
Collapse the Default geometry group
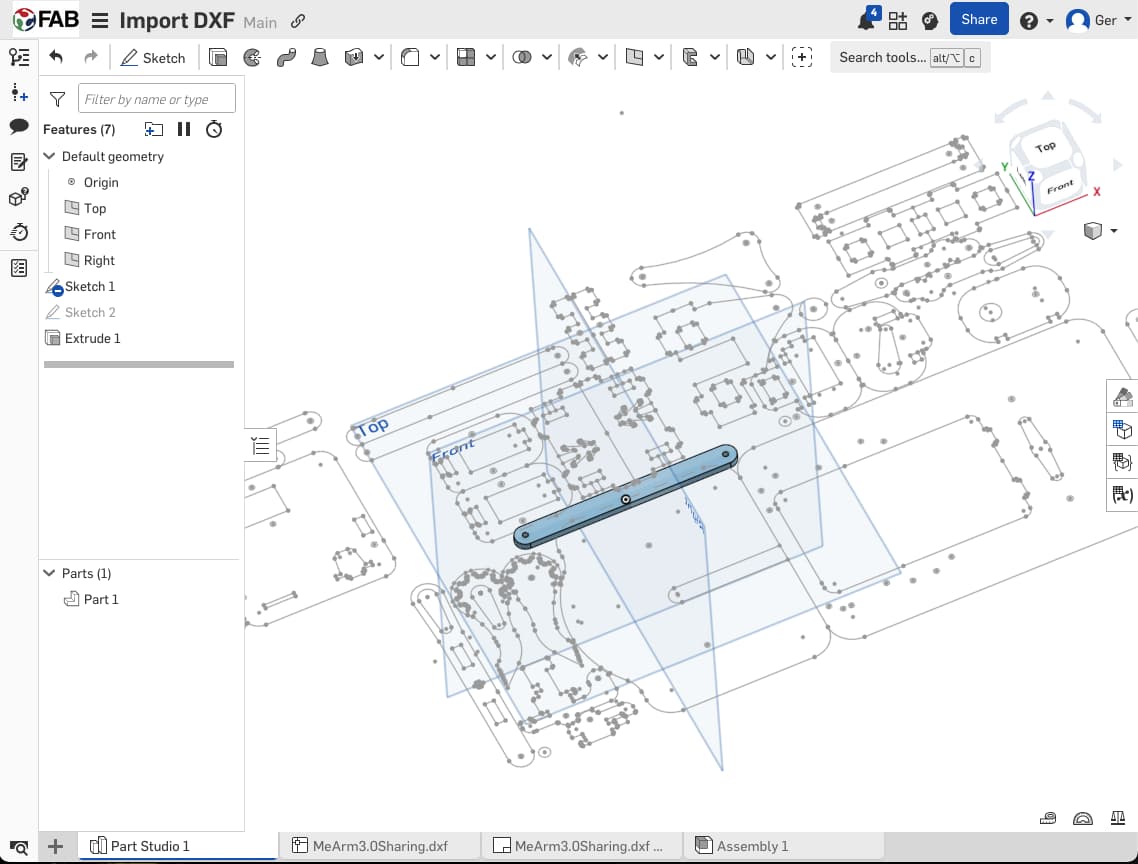pos(48,156)
